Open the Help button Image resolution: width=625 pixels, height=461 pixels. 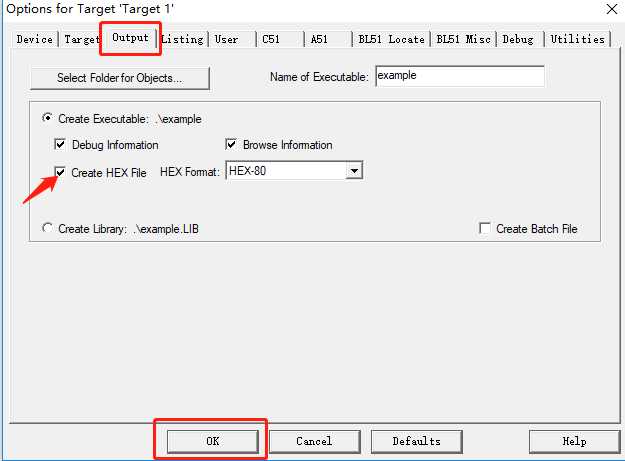574,441
